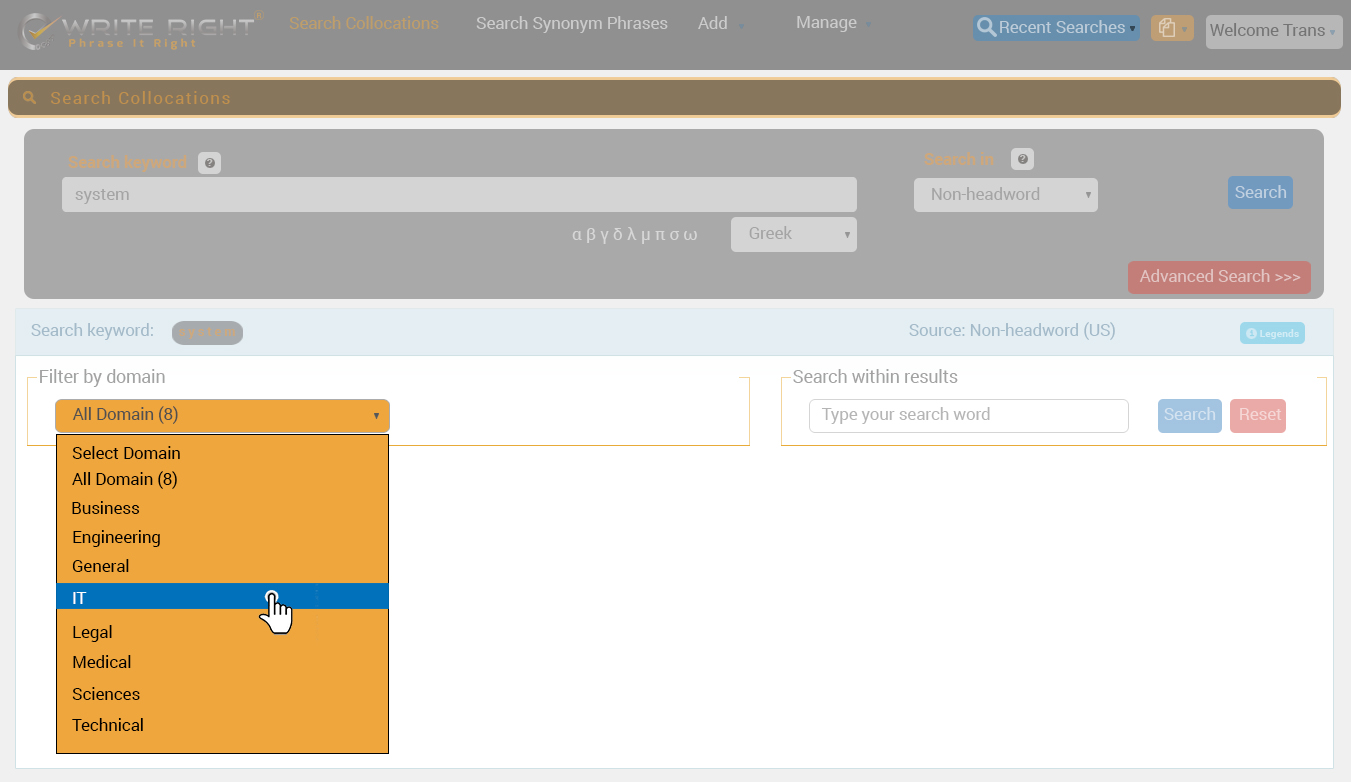Expand the Non-headword Search in dropdown
Image resolution: width=1351 pixels, height=782 pixels.
(1005, 195)
